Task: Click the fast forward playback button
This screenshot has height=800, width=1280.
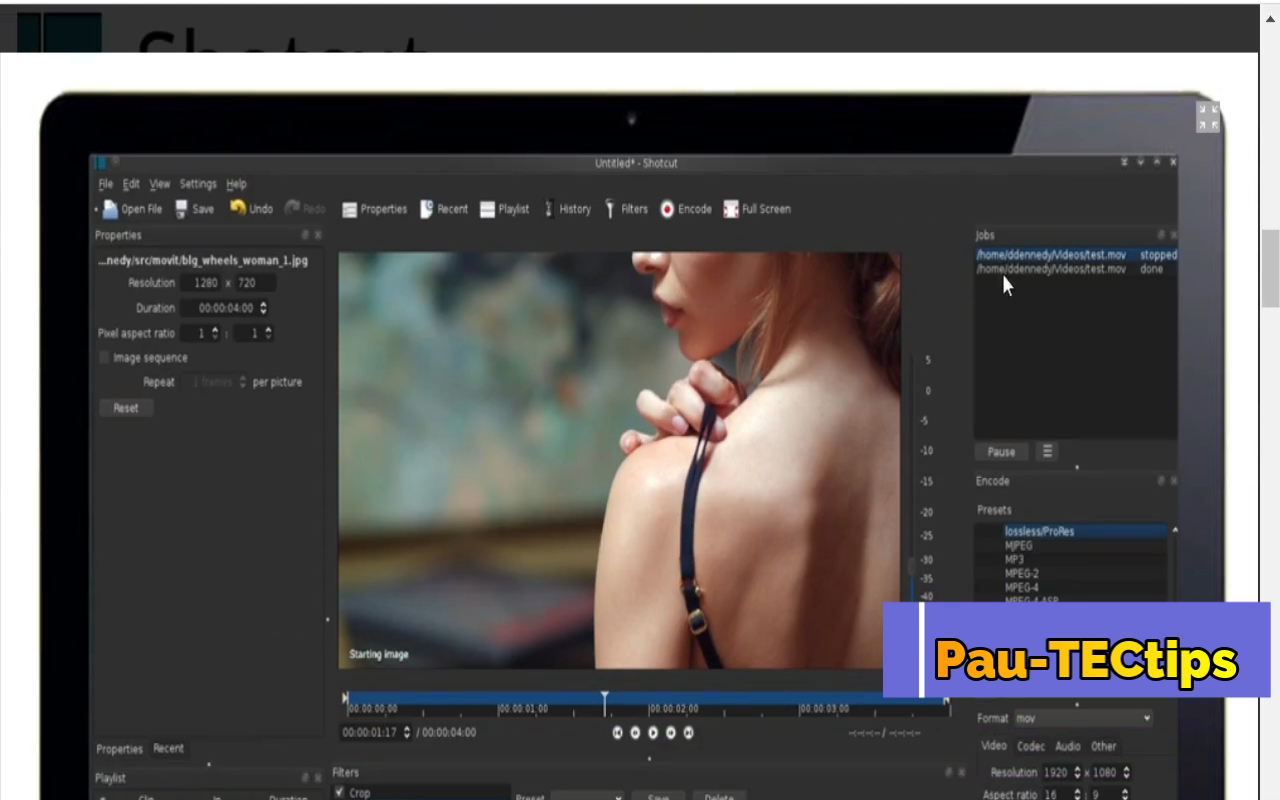Action: pos(671,733)
